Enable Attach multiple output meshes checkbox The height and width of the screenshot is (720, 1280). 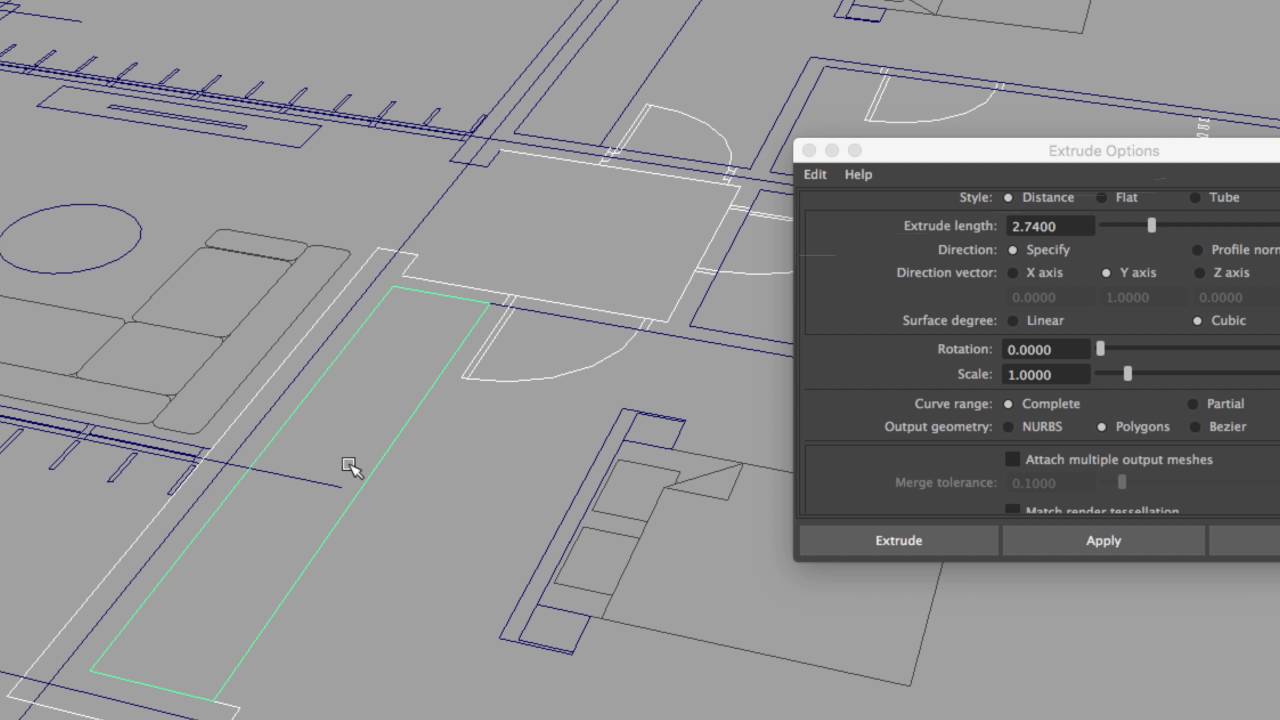click(x=1013, y=459)
